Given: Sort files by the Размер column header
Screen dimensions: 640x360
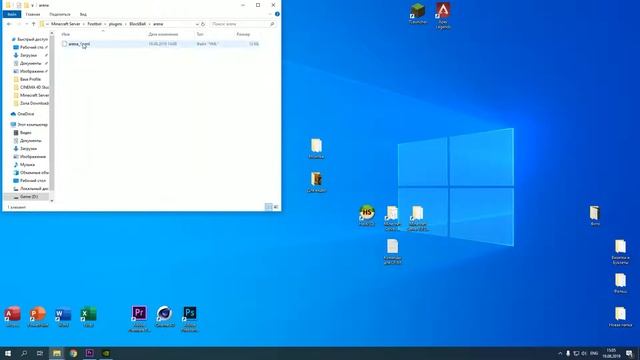Looking at the screenshot, I should coord(243,34).
